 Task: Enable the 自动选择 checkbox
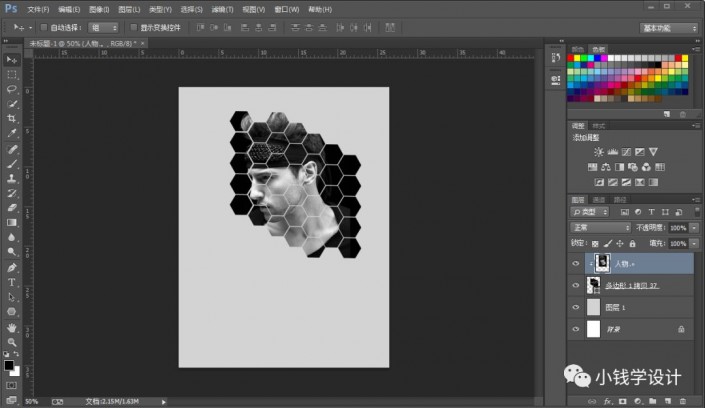(44, 27)
